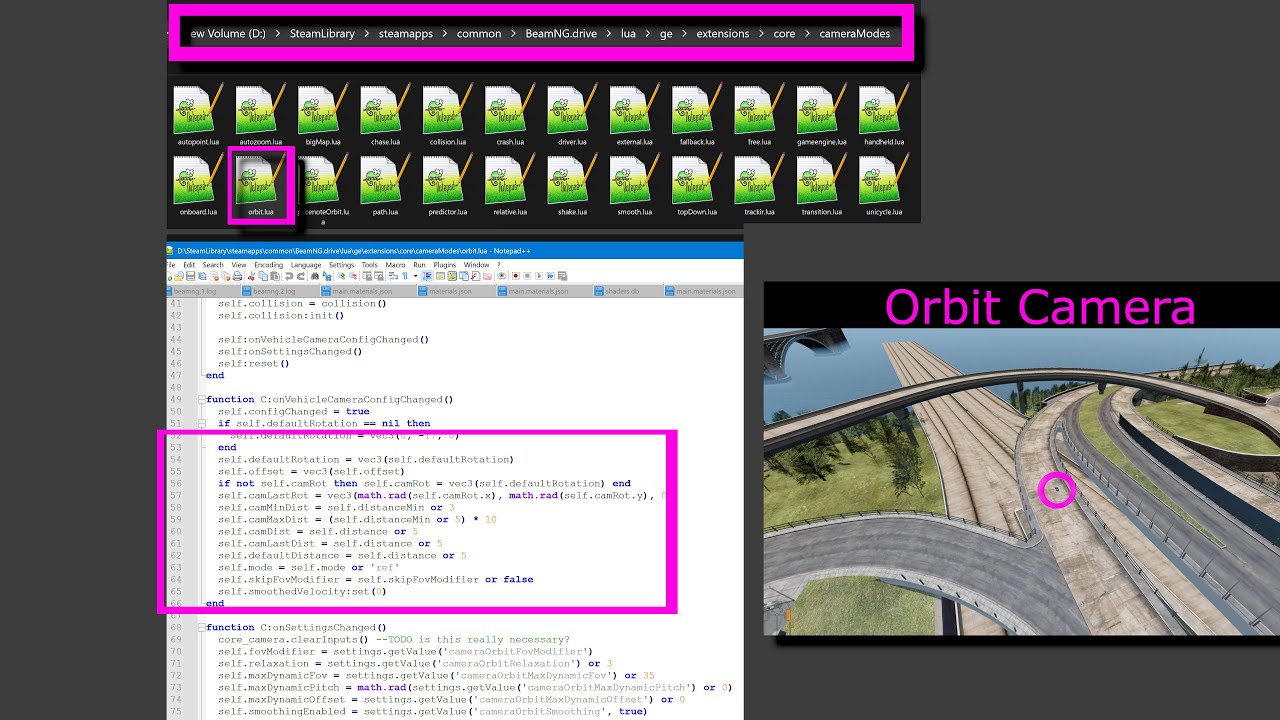Open the Macro menu

click(395, 265)
